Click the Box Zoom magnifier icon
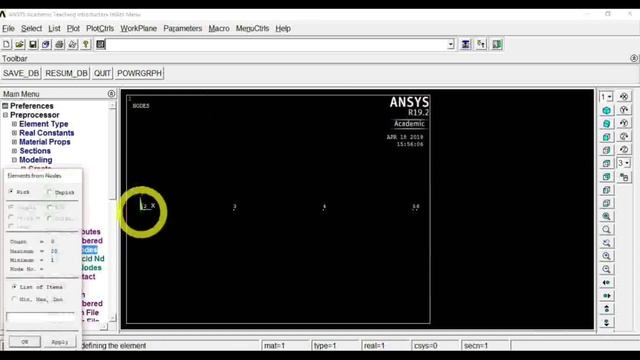This screenshot has width=640, height=360. click(607, 230)
